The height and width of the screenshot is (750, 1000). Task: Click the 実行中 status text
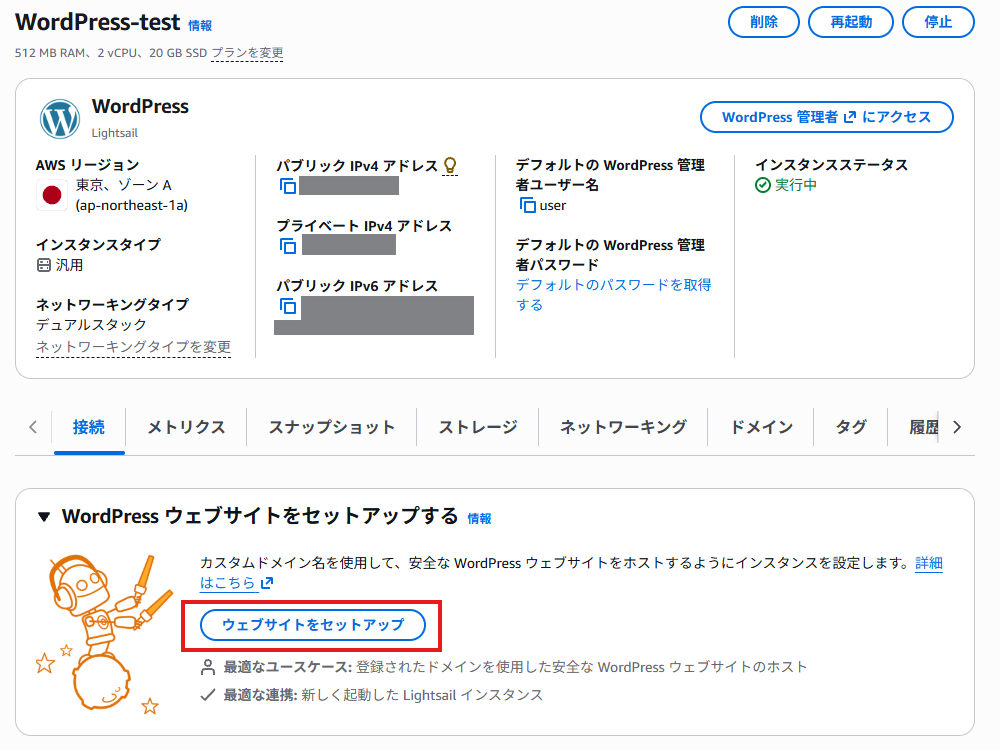(795, 186)
